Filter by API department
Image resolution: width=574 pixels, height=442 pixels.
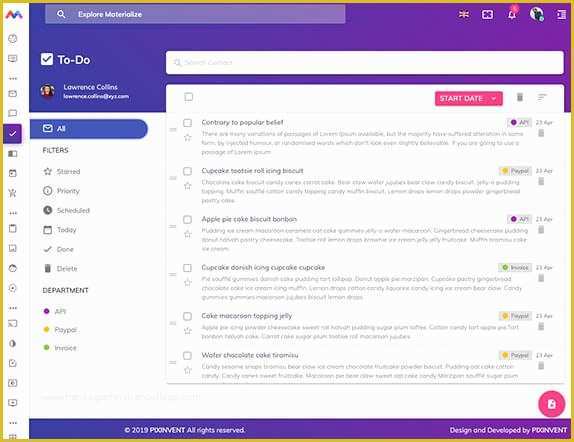click(55, 311)
